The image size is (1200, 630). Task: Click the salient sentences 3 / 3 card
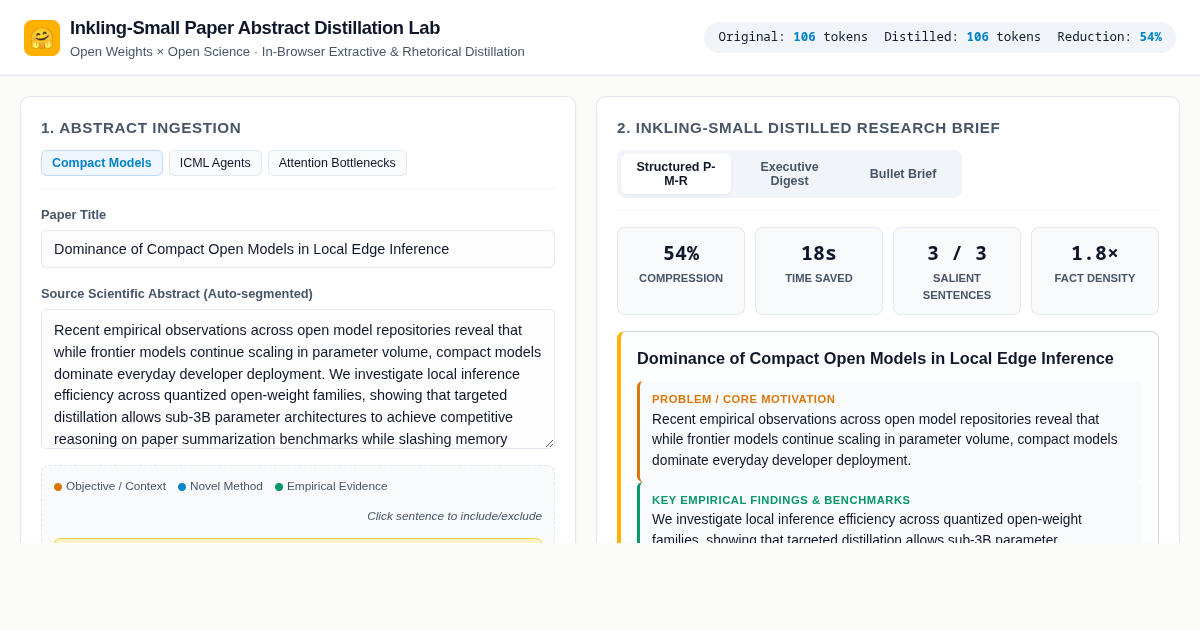[957, 271]
